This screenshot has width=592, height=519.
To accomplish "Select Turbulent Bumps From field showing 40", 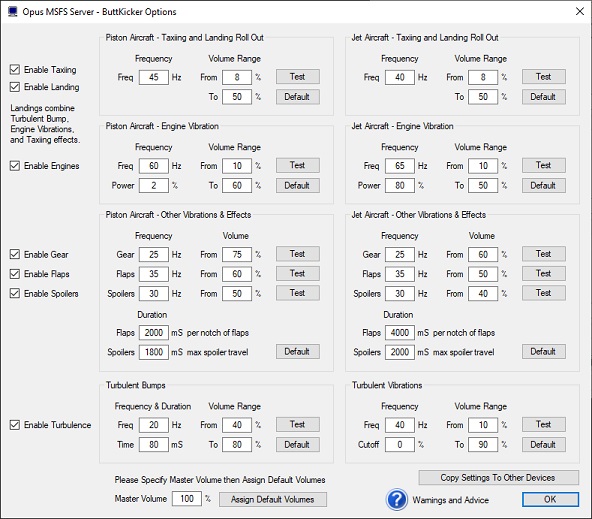I will (x=237, y=425).
